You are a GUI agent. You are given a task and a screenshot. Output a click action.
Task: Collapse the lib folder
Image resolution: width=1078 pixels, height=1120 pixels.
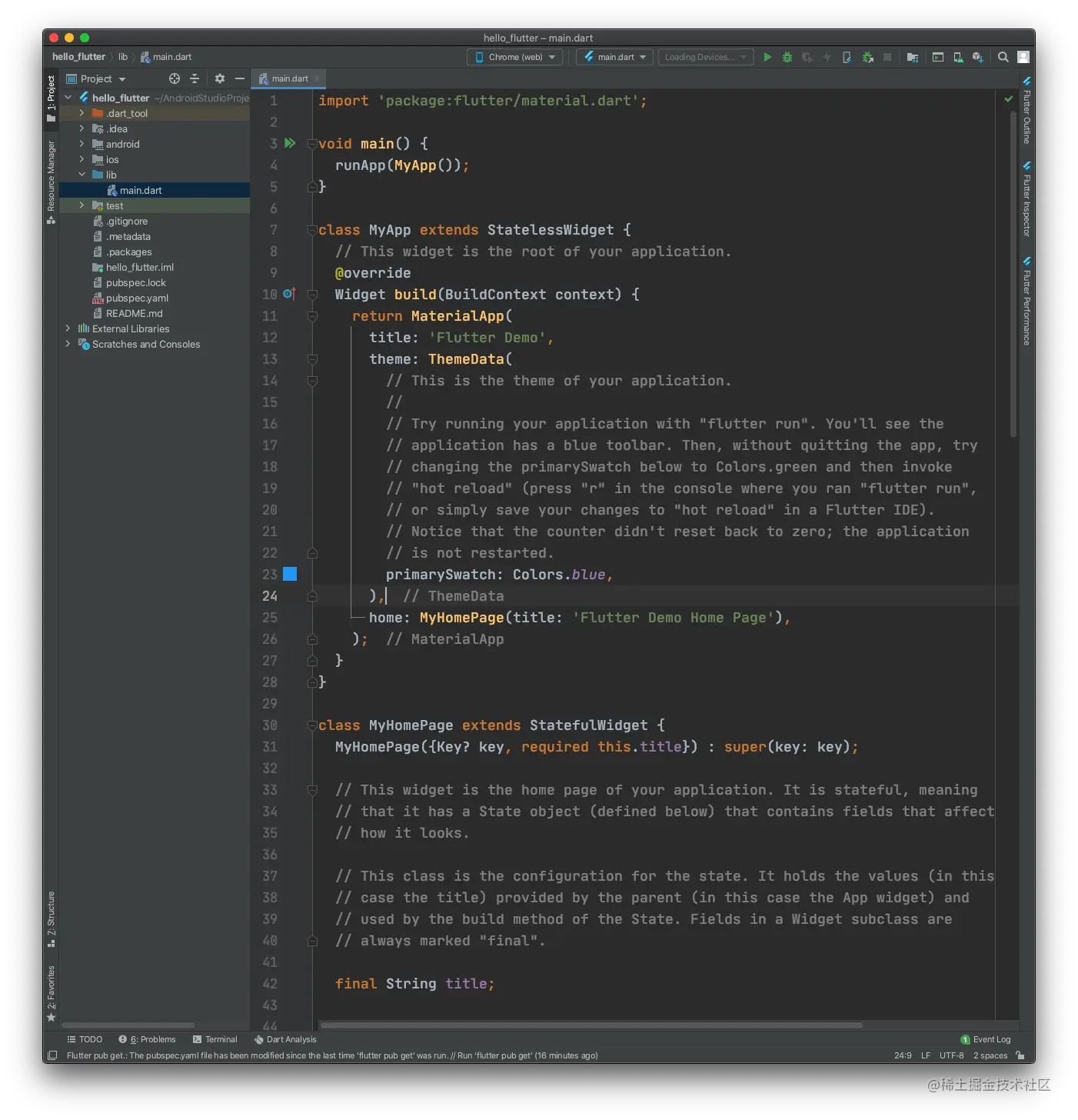[82, 175]
